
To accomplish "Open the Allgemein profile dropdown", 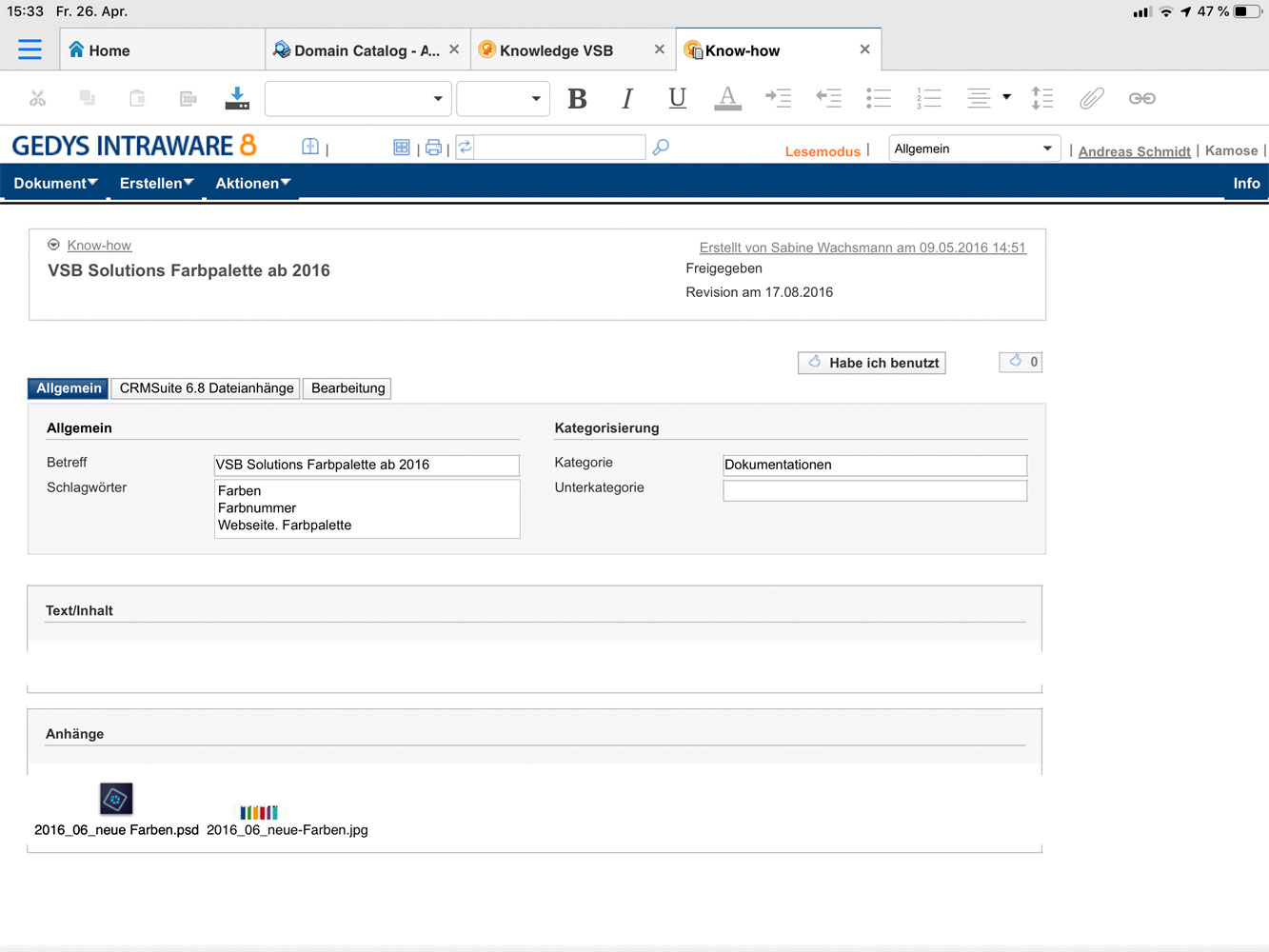I will point(974,149).
